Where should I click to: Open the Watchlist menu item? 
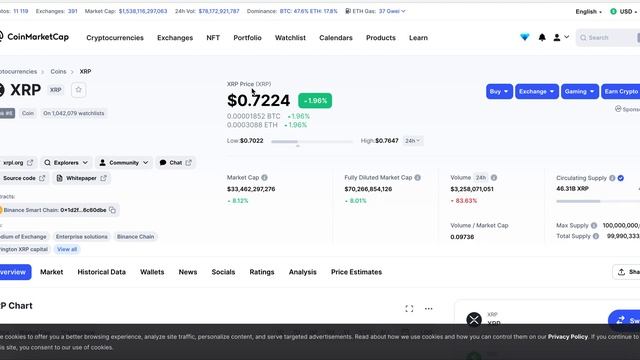tap(290, 38)
